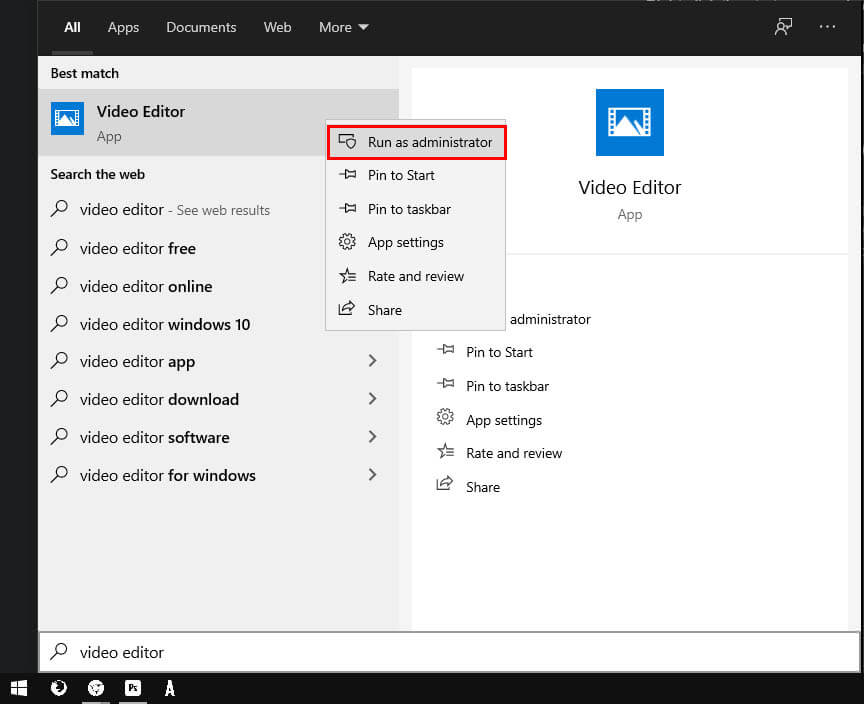This screenshot has width=864, height=704.
Task: Choose Pin to Start in context menu
Action: pos(416,175)
